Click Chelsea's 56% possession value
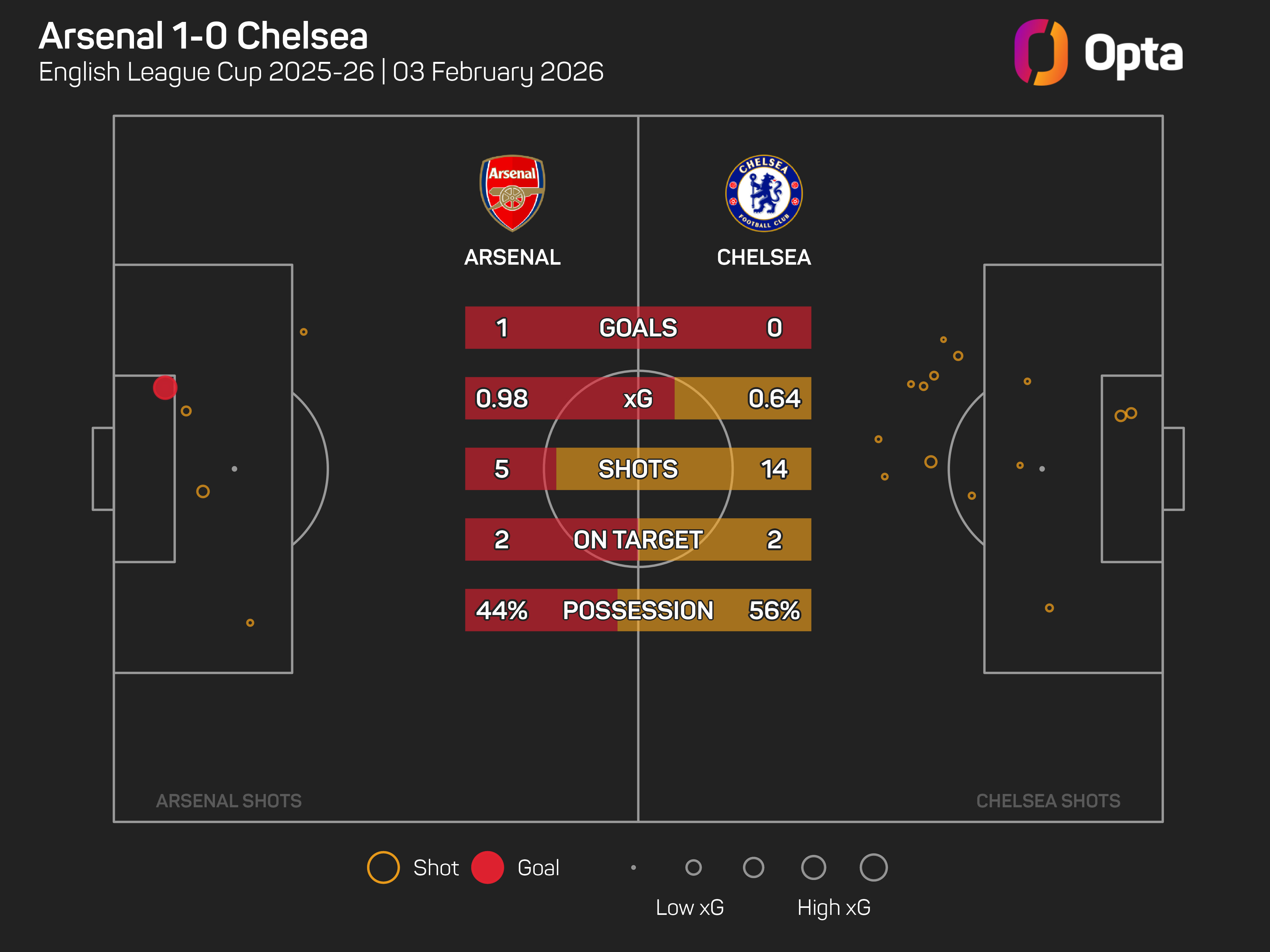The height and width of the screenshot is (952, 1270). [774, 610]
